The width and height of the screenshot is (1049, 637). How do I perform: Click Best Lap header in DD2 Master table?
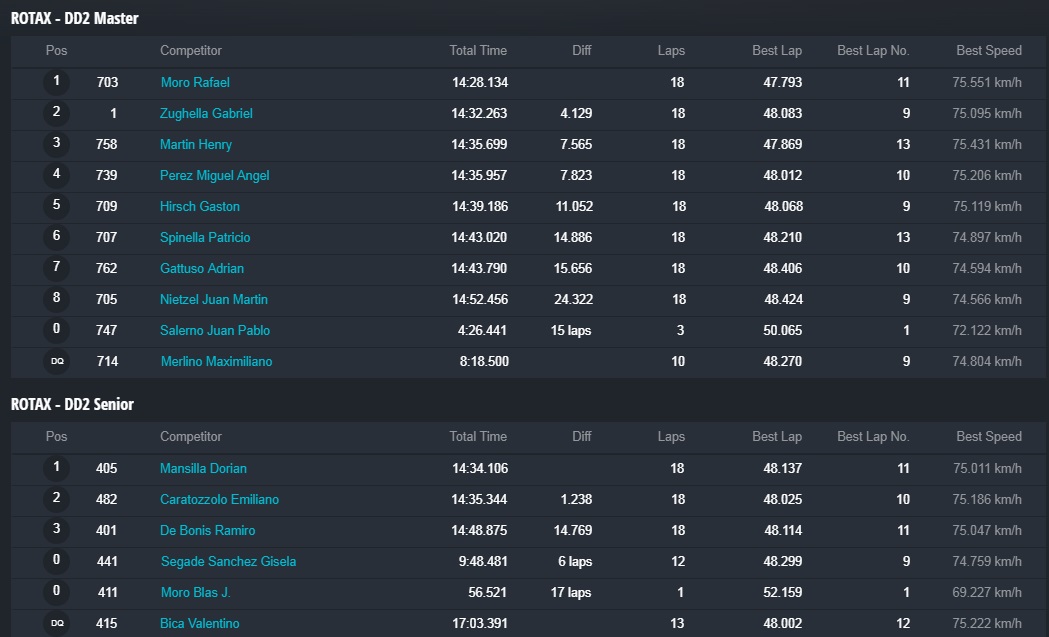[x=777, y=50]
